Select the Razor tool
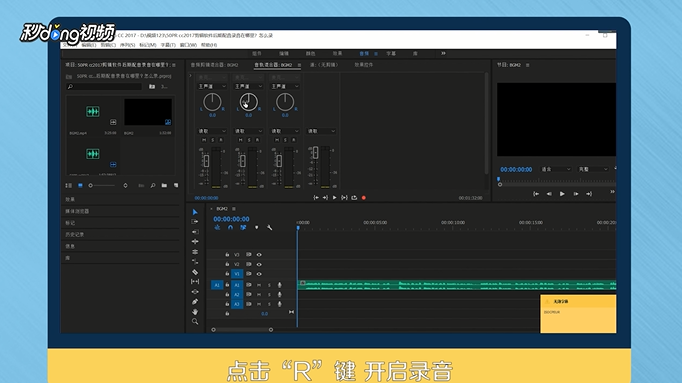This screenshot has height=383, width=682. pos(195,272)
